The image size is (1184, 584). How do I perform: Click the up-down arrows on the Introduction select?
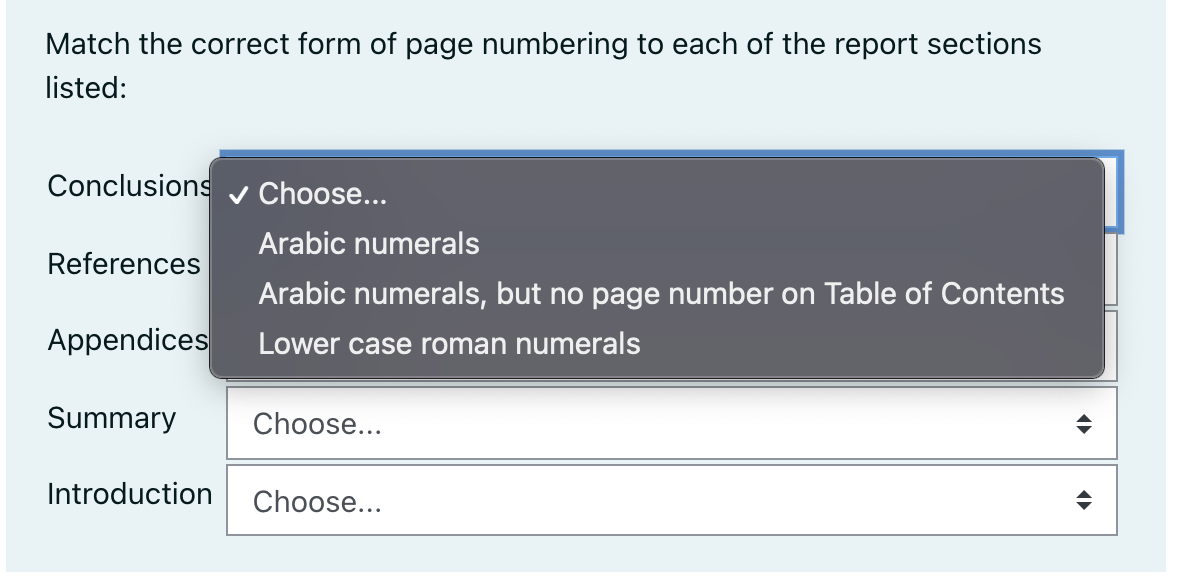pos(1084,500)
